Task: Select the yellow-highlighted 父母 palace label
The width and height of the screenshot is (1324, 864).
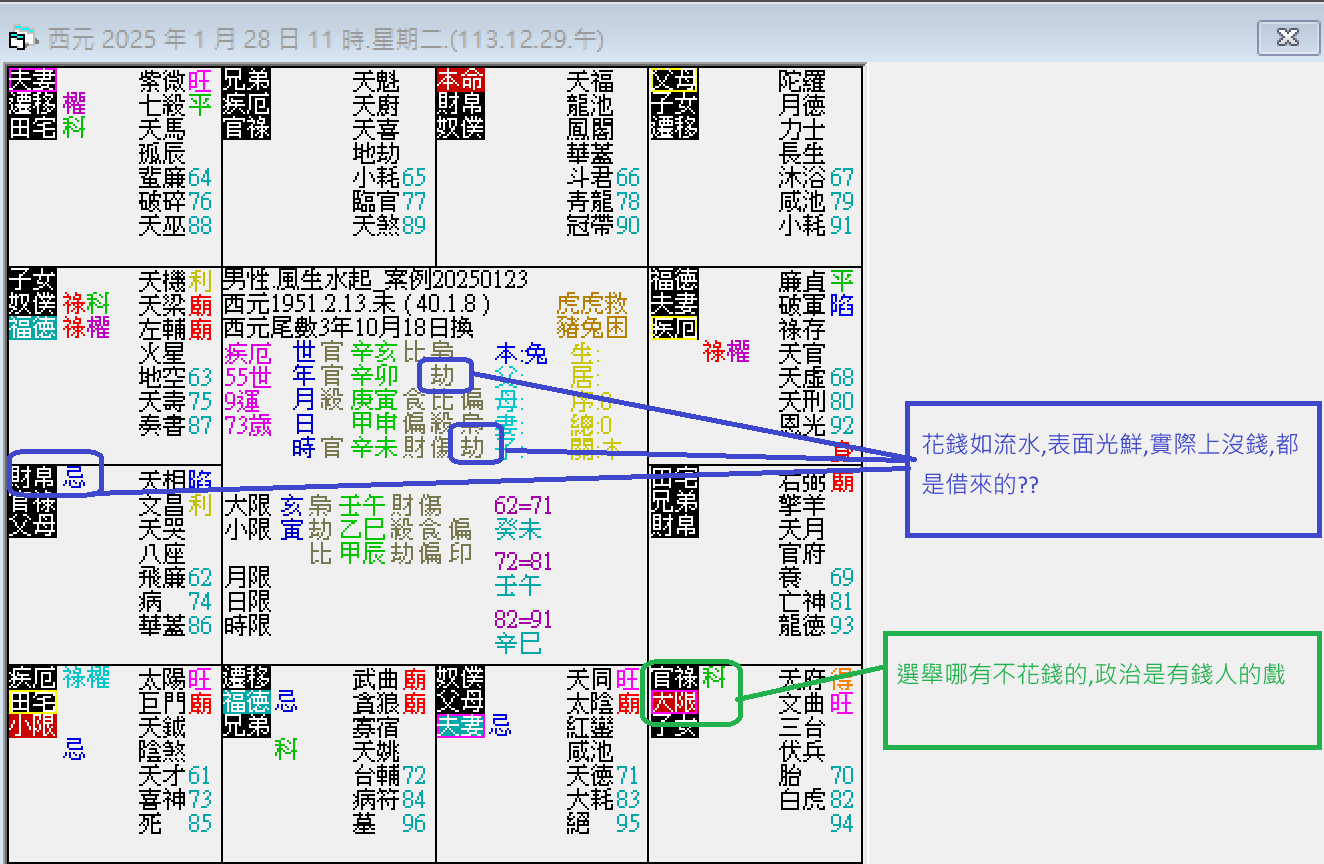Action: (674, 79)
